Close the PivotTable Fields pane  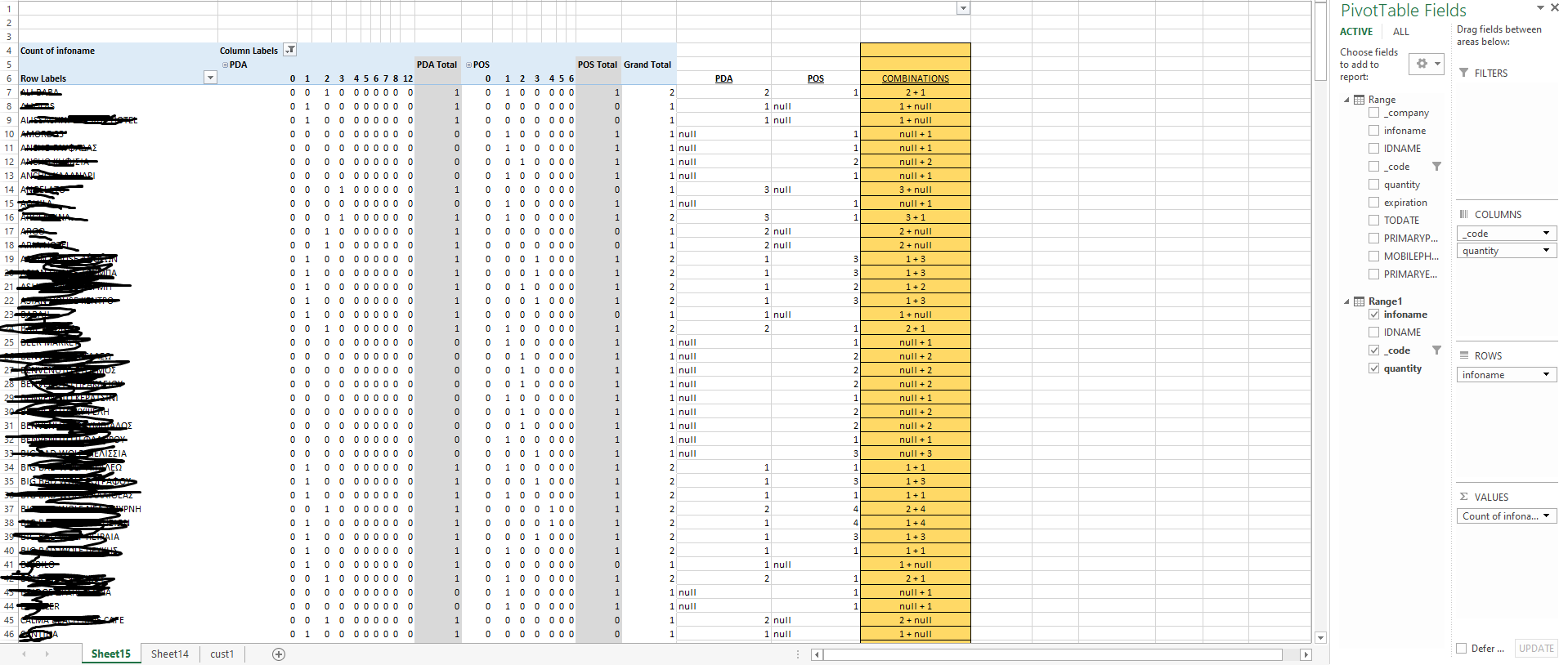pyautogui.click(x=1555, y=7)
